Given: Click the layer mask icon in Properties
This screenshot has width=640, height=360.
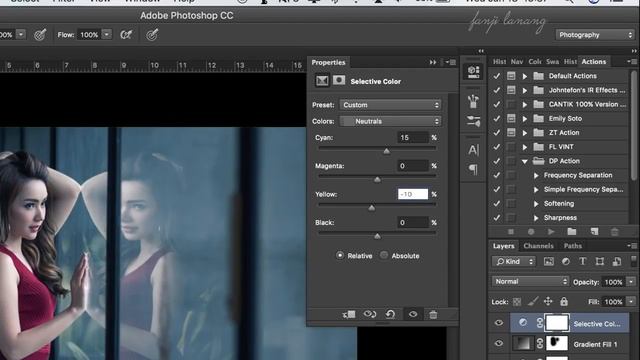Looking at the screenshot, I should tap(339, 80).
